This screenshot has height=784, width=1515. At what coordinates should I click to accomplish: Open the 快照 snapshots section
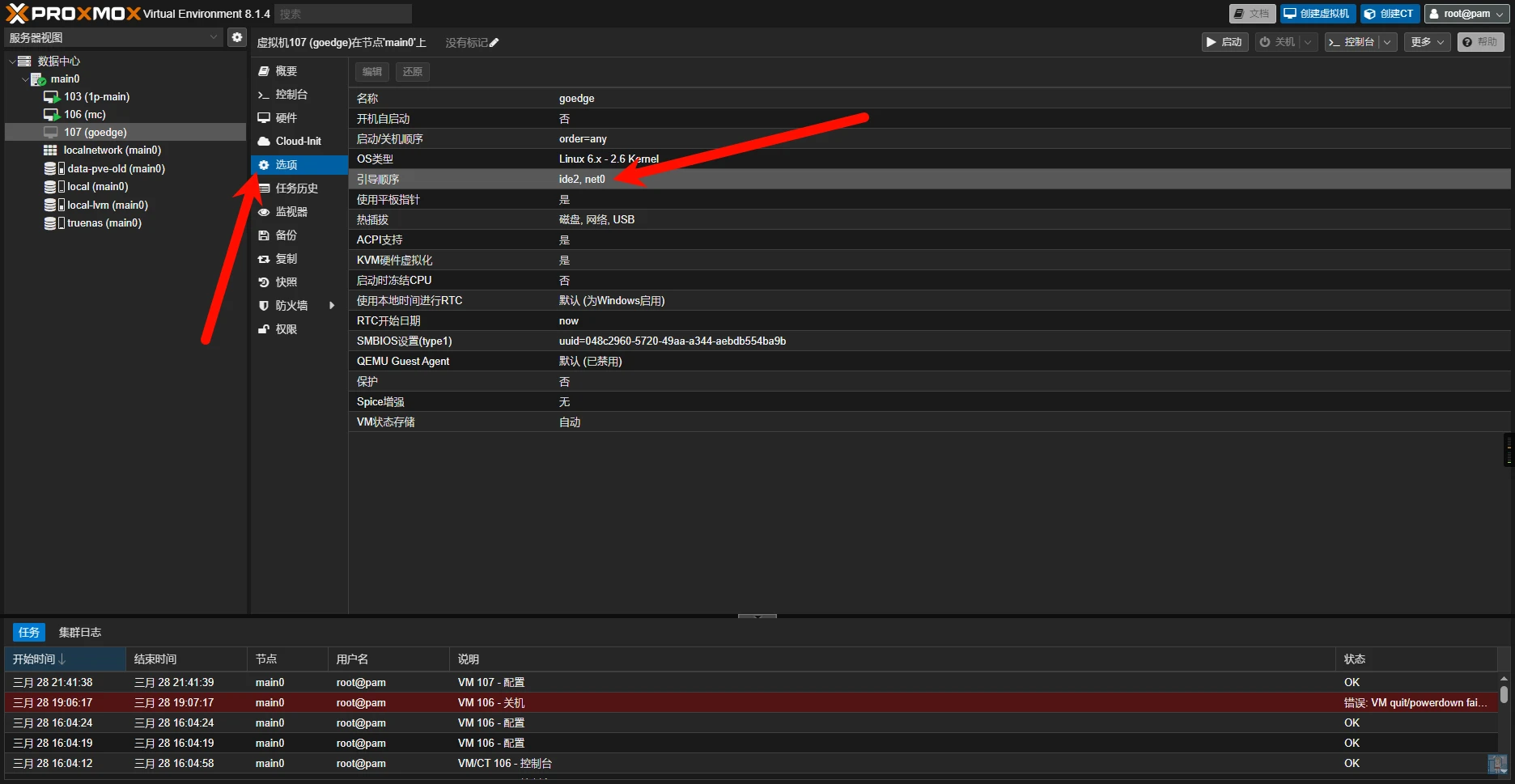pyautogui.click(x=286, y=282)
